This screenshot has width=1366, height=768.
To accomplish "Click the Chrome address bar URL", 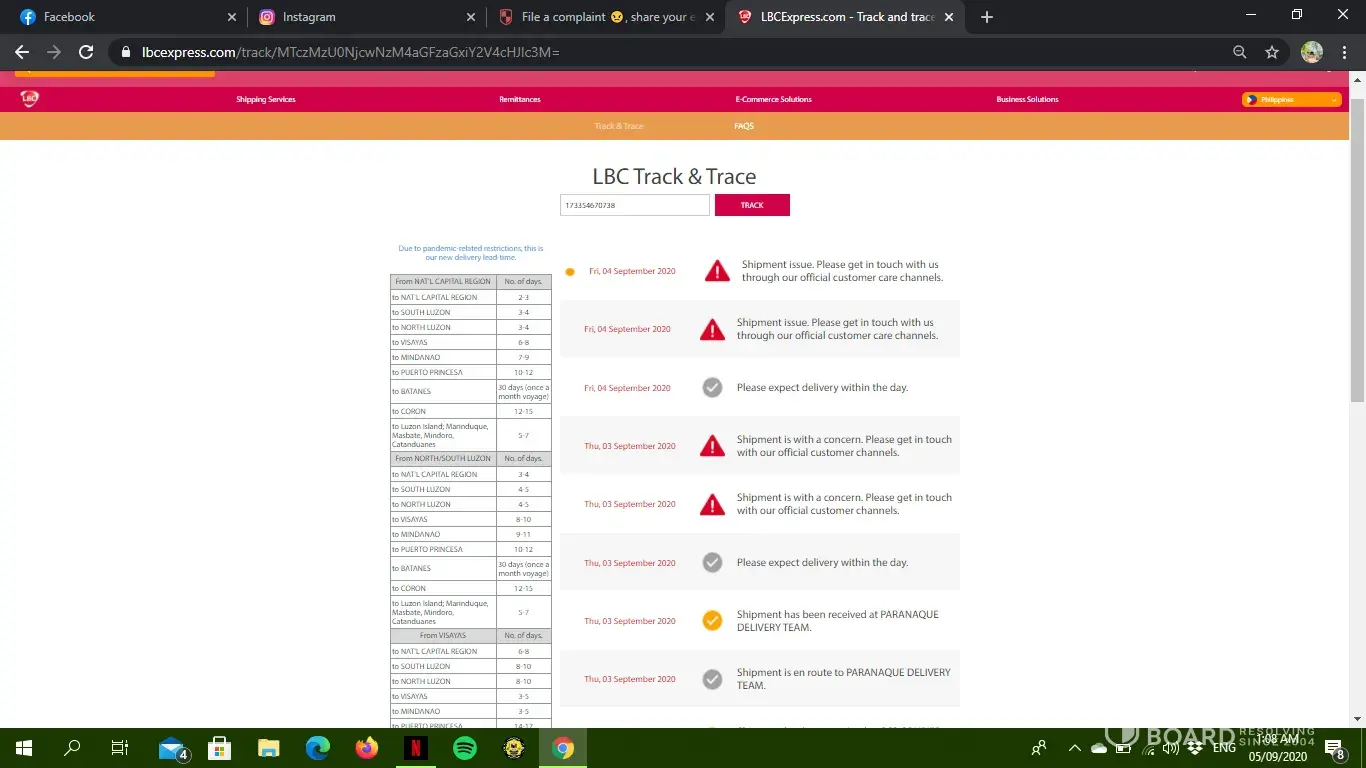I will [350, 52].
